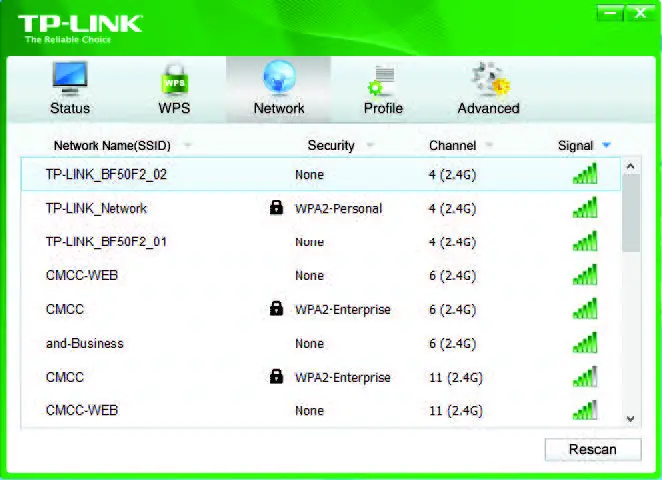
Task: Close the TP-LINK utility window
Action: [640, 14]
